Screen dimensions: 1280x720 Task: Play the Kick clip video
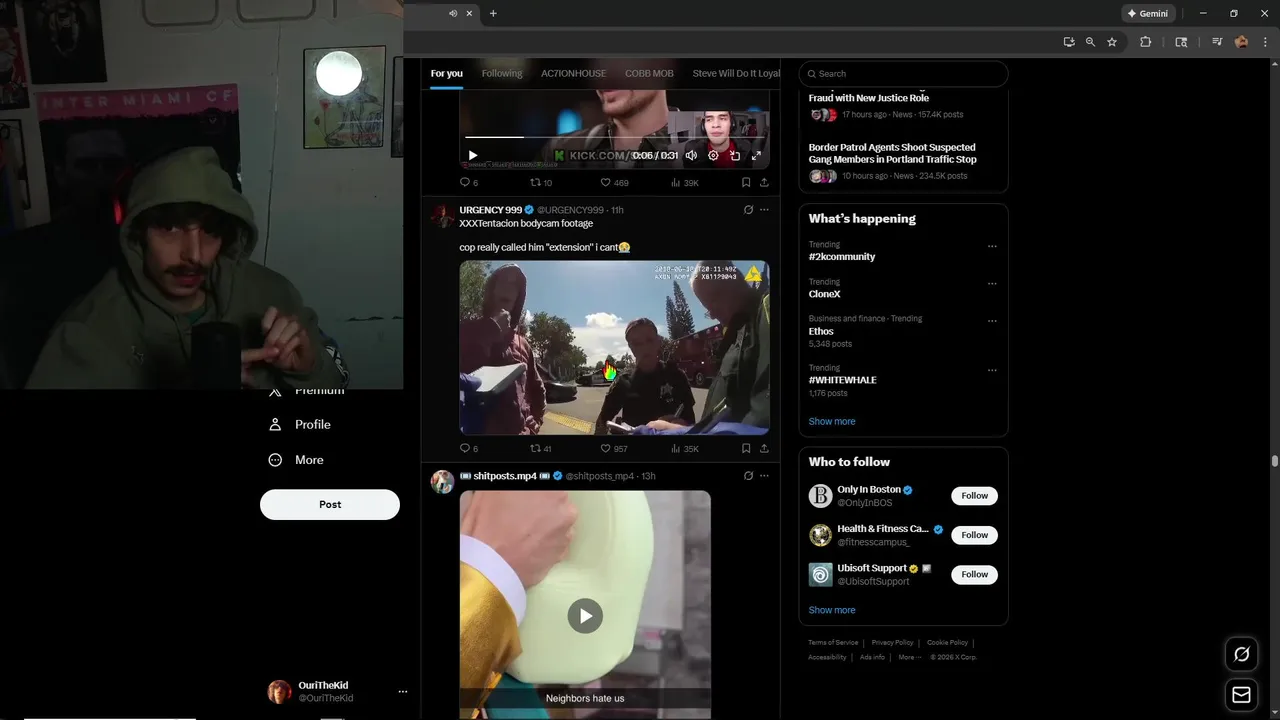click(473, 156)
